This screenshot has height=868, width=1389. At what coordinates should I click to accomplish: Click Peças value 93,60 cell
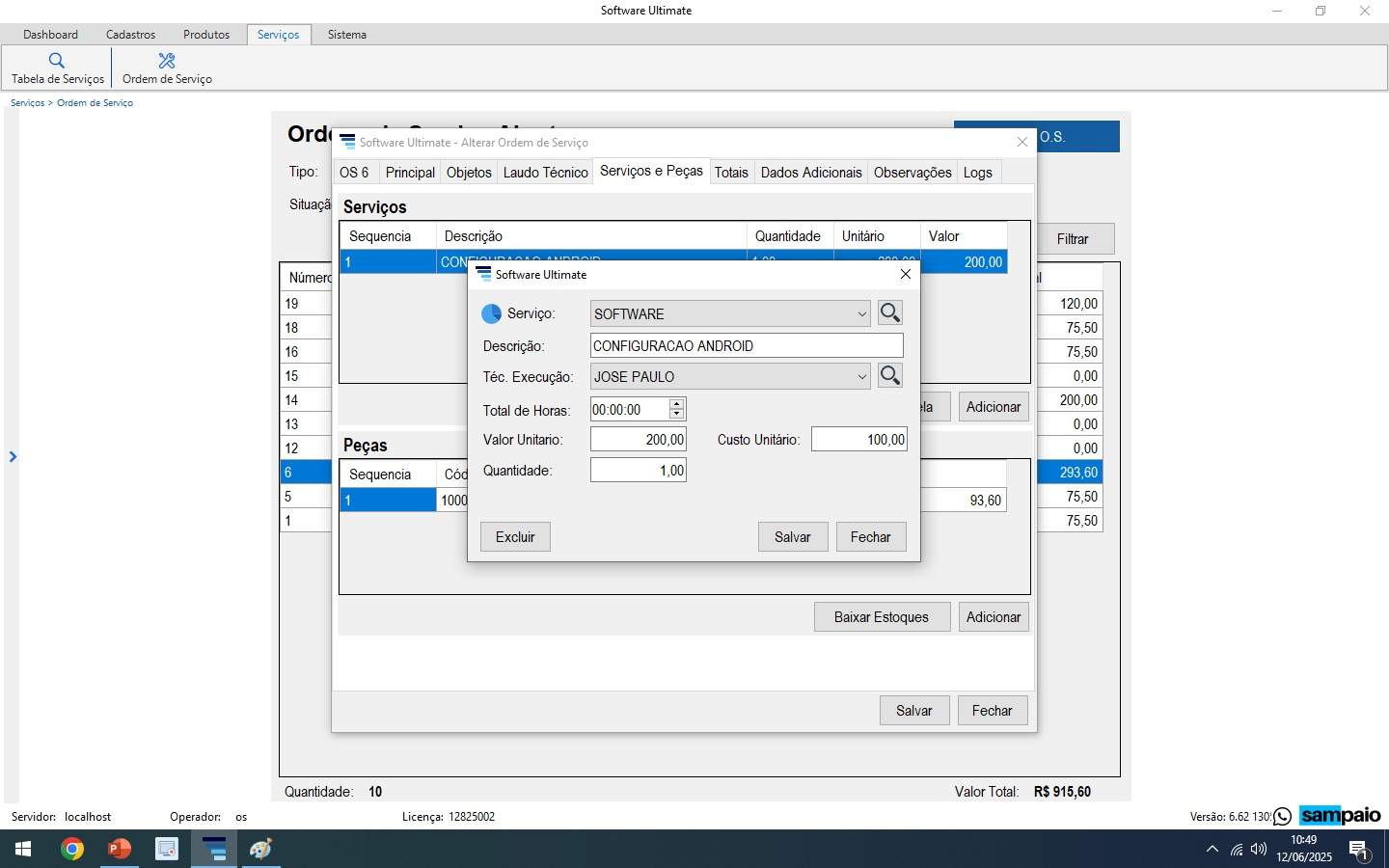pyautogui.click(x=985, y=501)
